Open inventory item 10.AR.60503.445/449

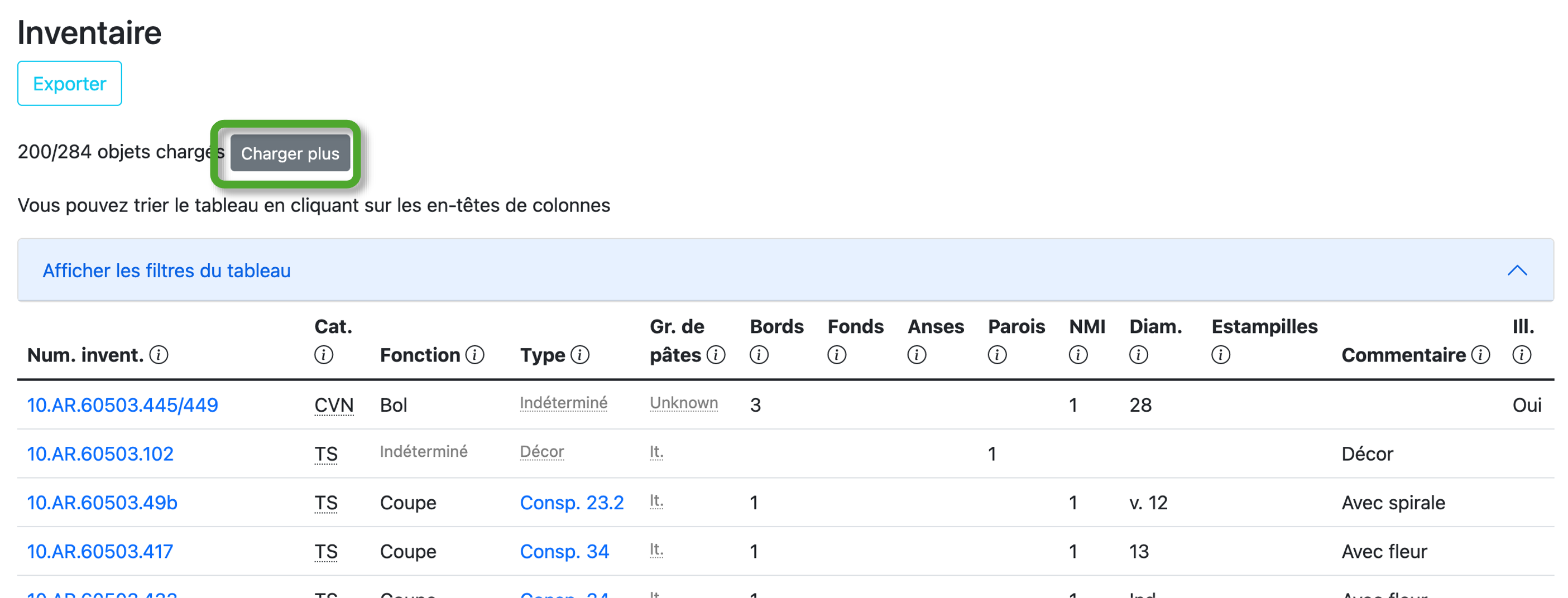[122, 405]
